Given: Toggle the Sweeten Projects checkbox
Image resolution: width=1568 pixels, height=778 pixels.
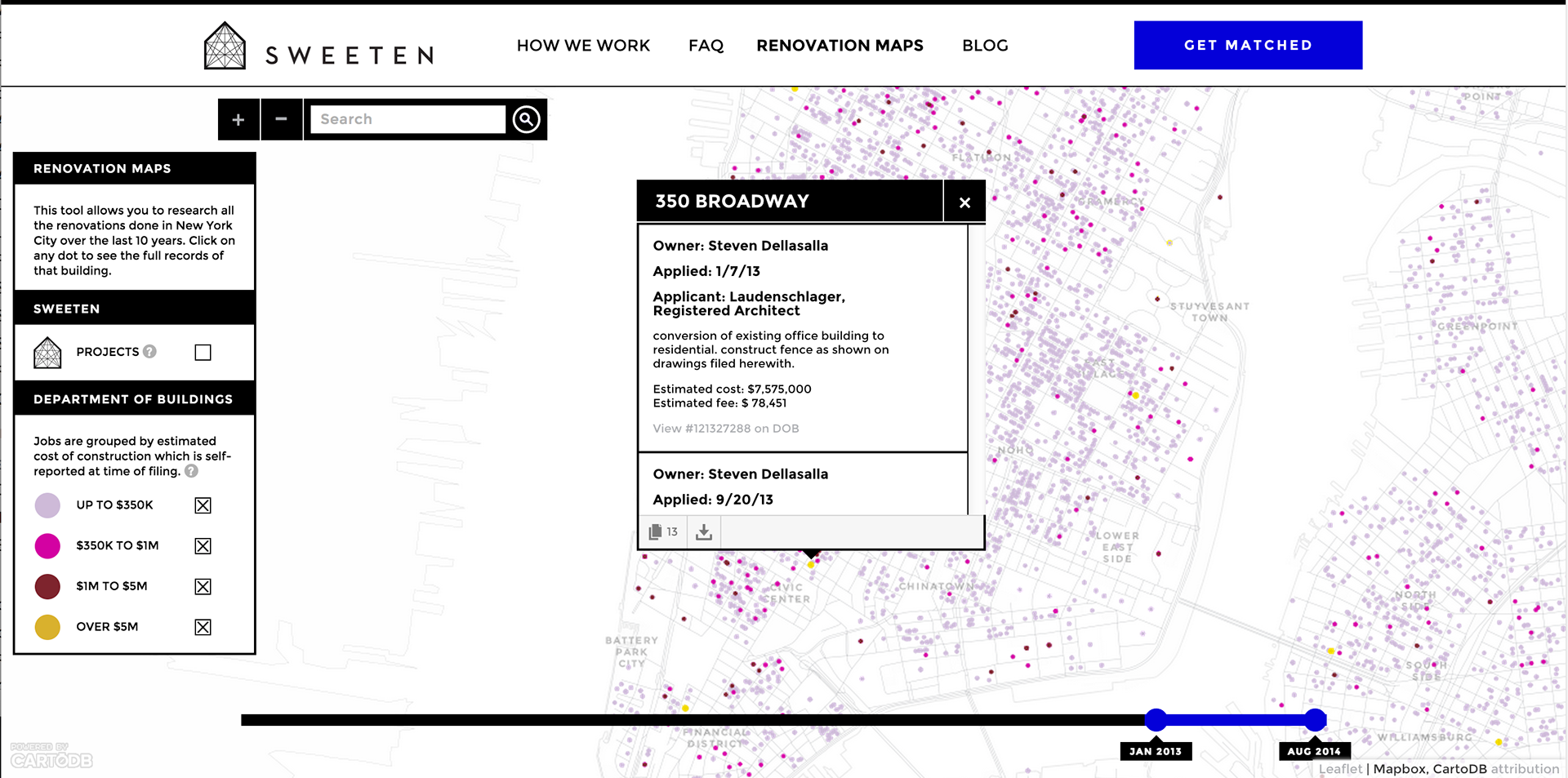Looking at the screenshot, I should click(203, 352).
